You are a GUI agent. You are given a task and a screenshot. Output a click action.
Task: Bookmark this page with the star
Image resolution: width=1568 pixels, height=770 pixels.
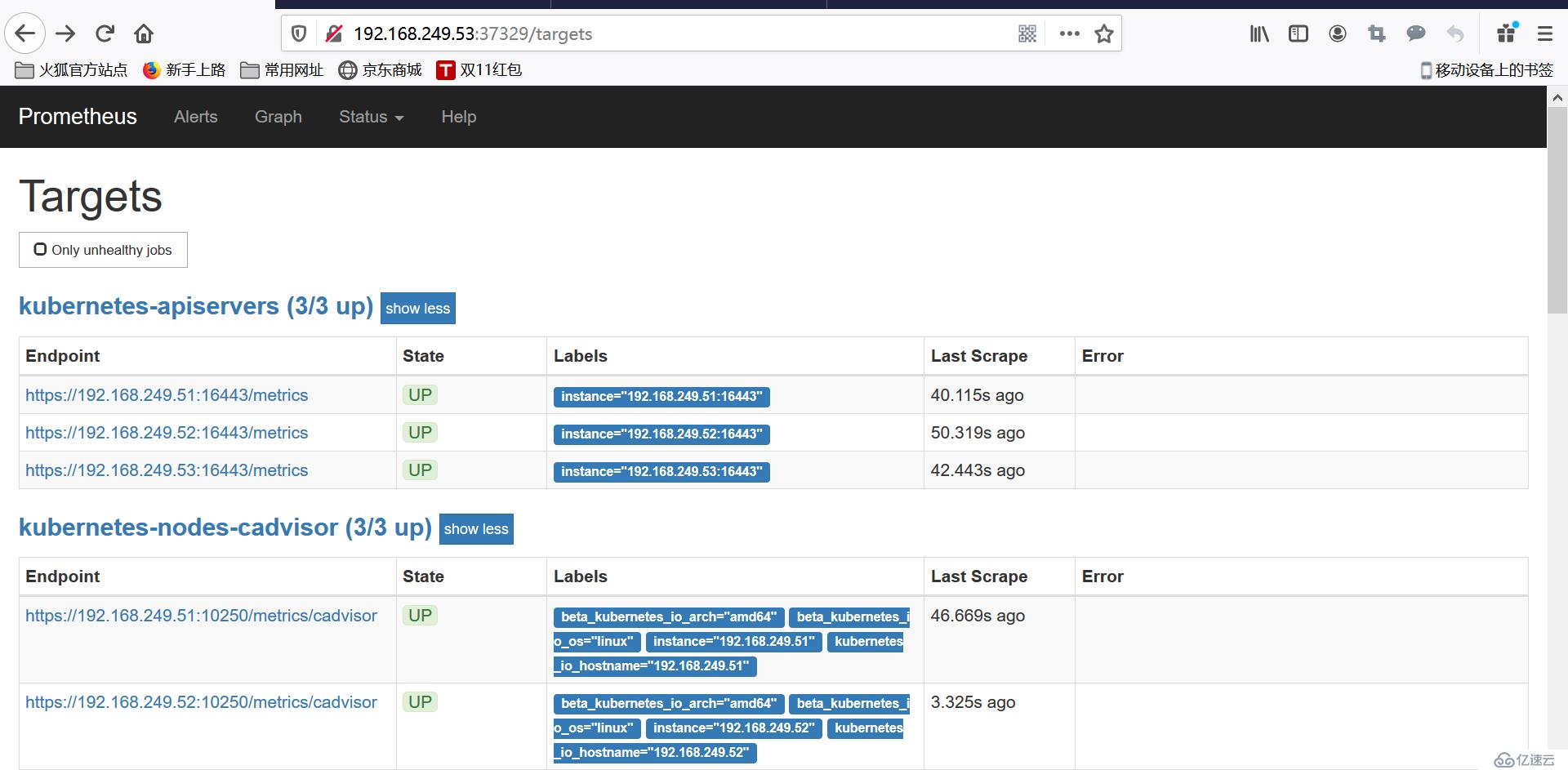pyautogui.click(x=1104, y=33)
